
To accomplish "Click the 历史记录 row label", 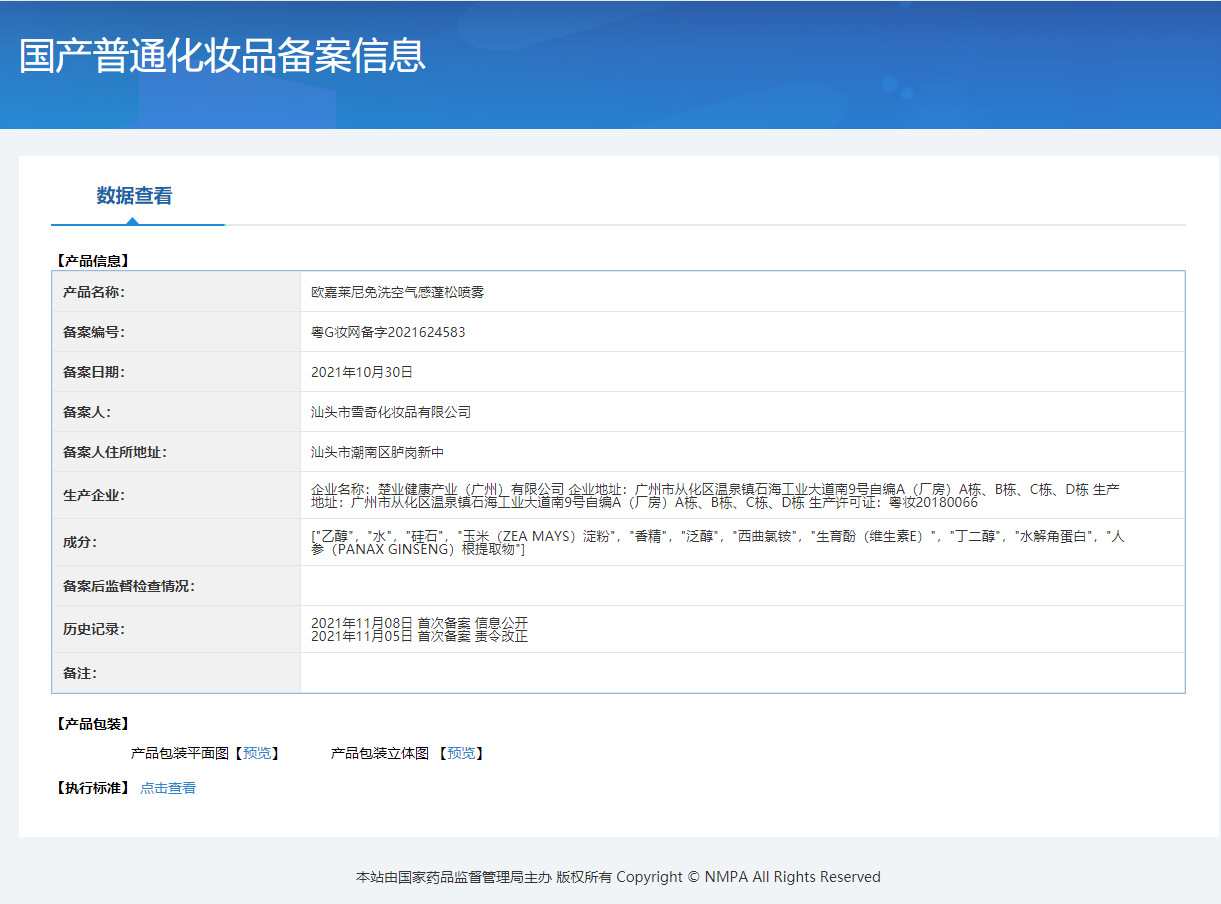I will pos(94,629).
